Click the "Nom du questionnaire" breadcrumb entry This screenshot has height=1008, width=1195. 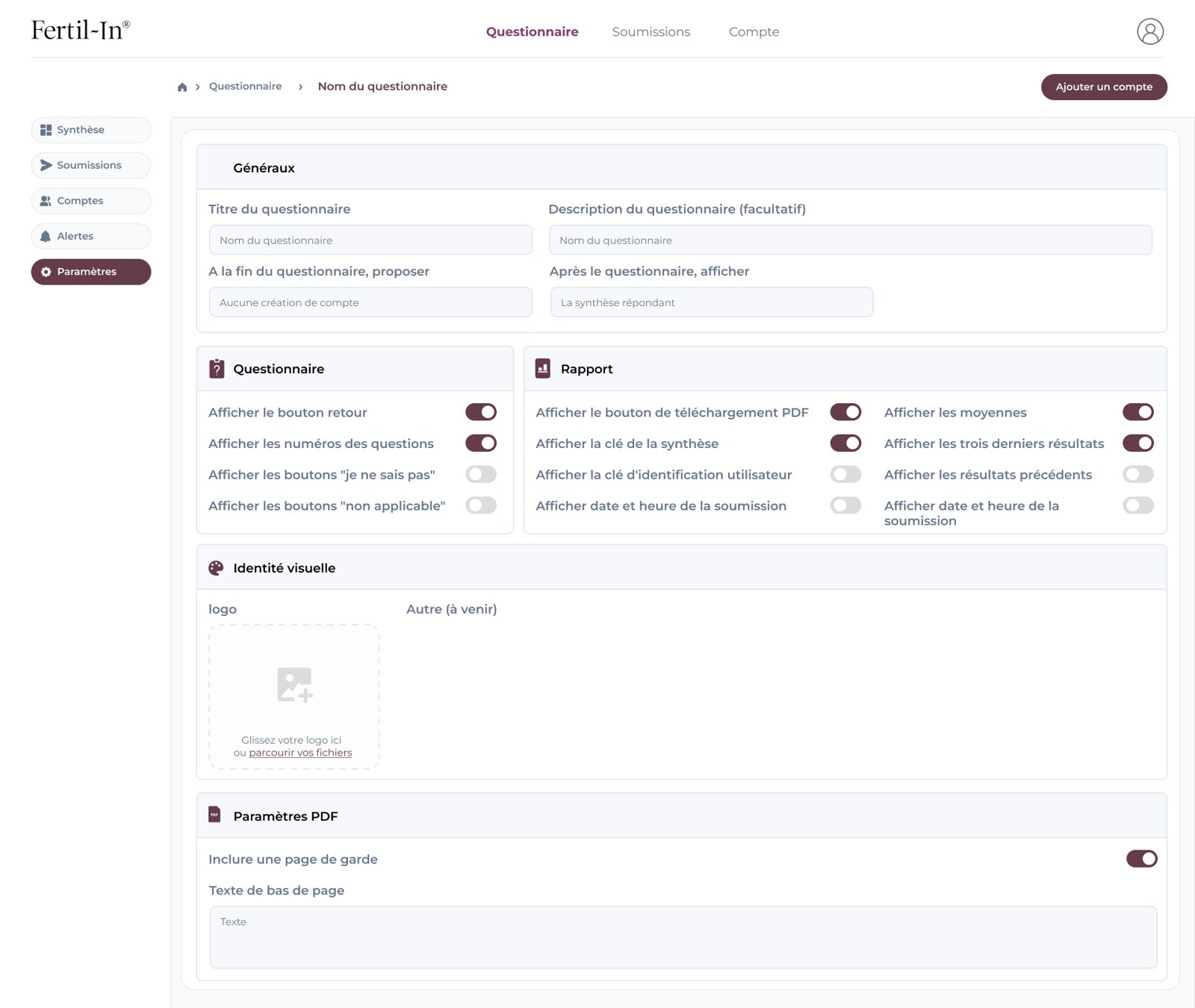click(382, 87)
